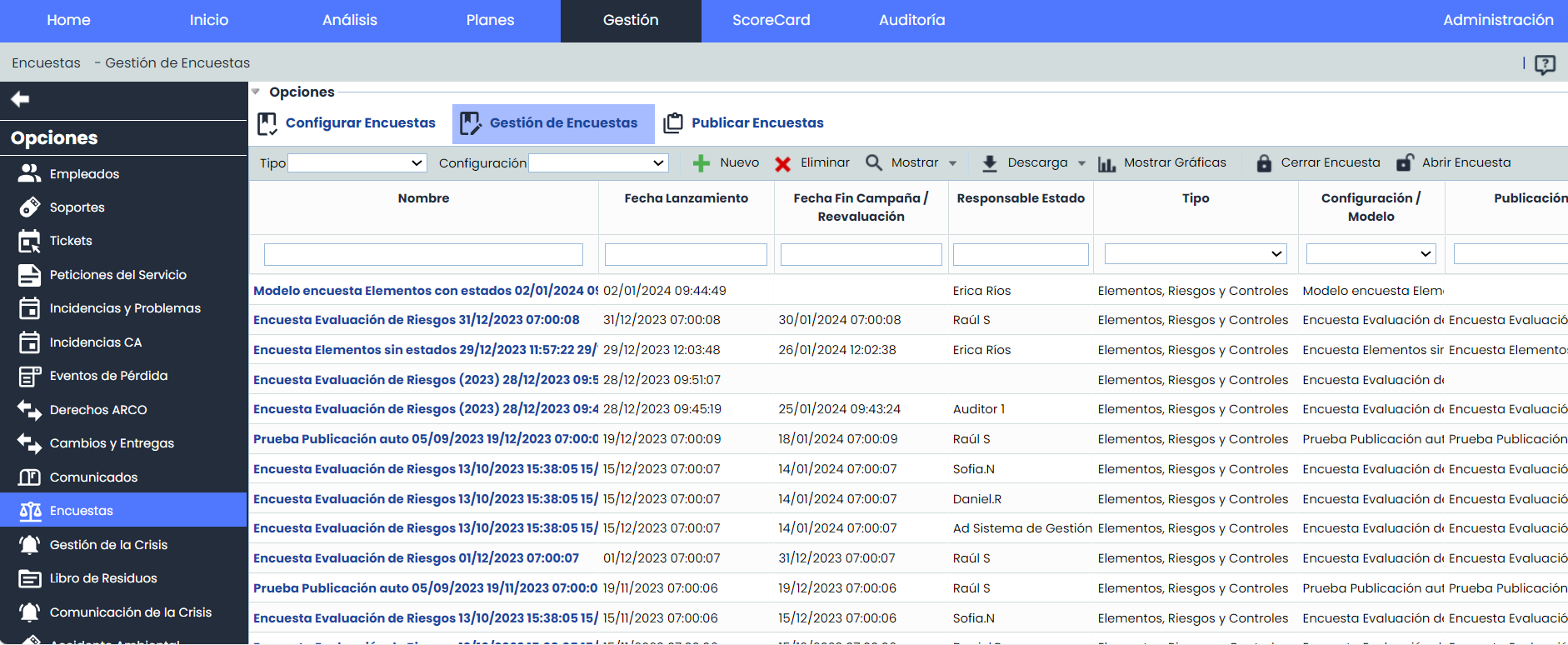
Task: Open Tickets from the sidebar
Action: (71, 241)
